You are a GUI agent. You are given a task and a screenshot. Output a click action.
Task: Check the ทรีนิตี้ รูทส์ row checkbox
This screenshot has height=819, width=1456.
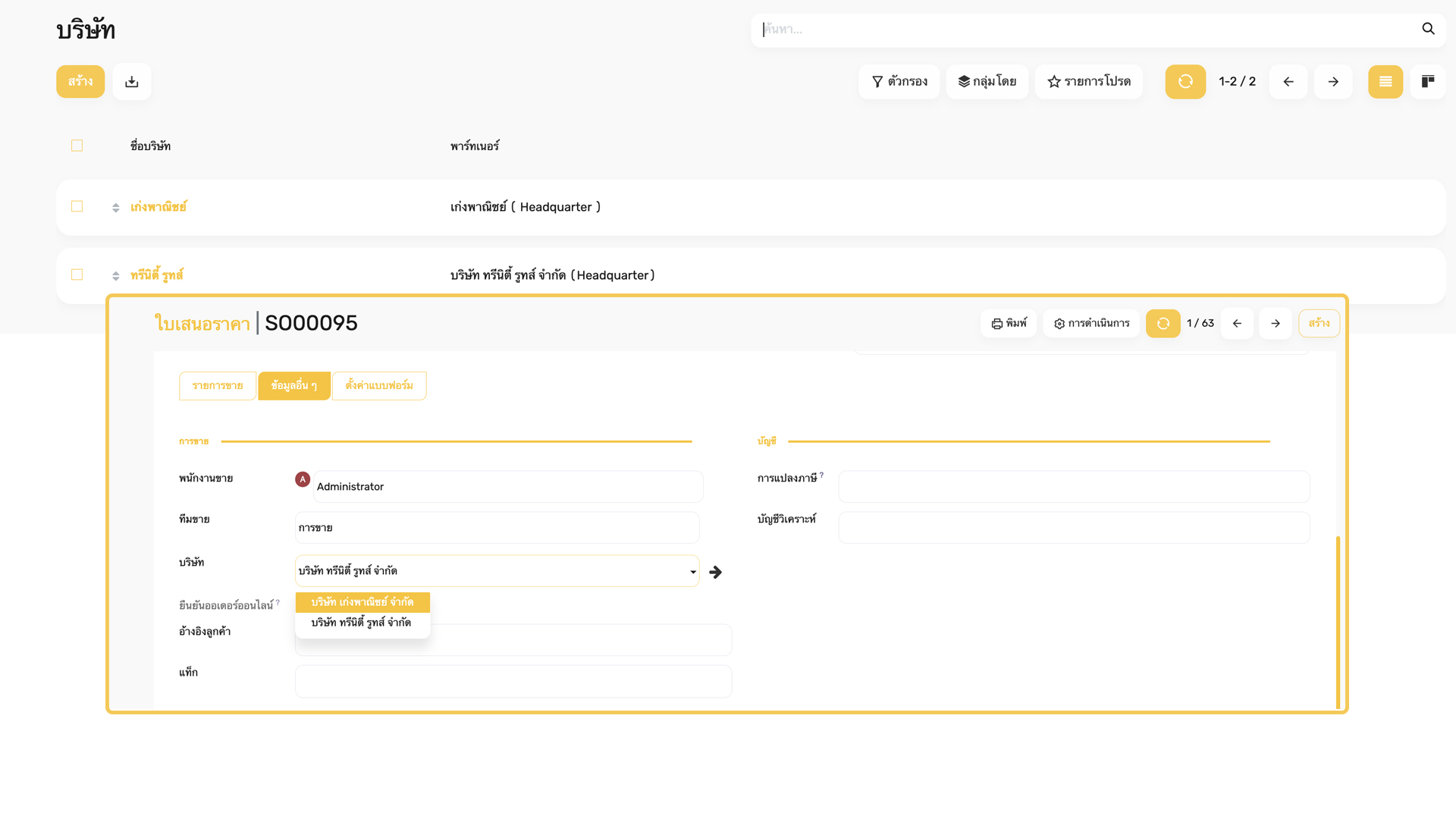(x=77, y=275)
